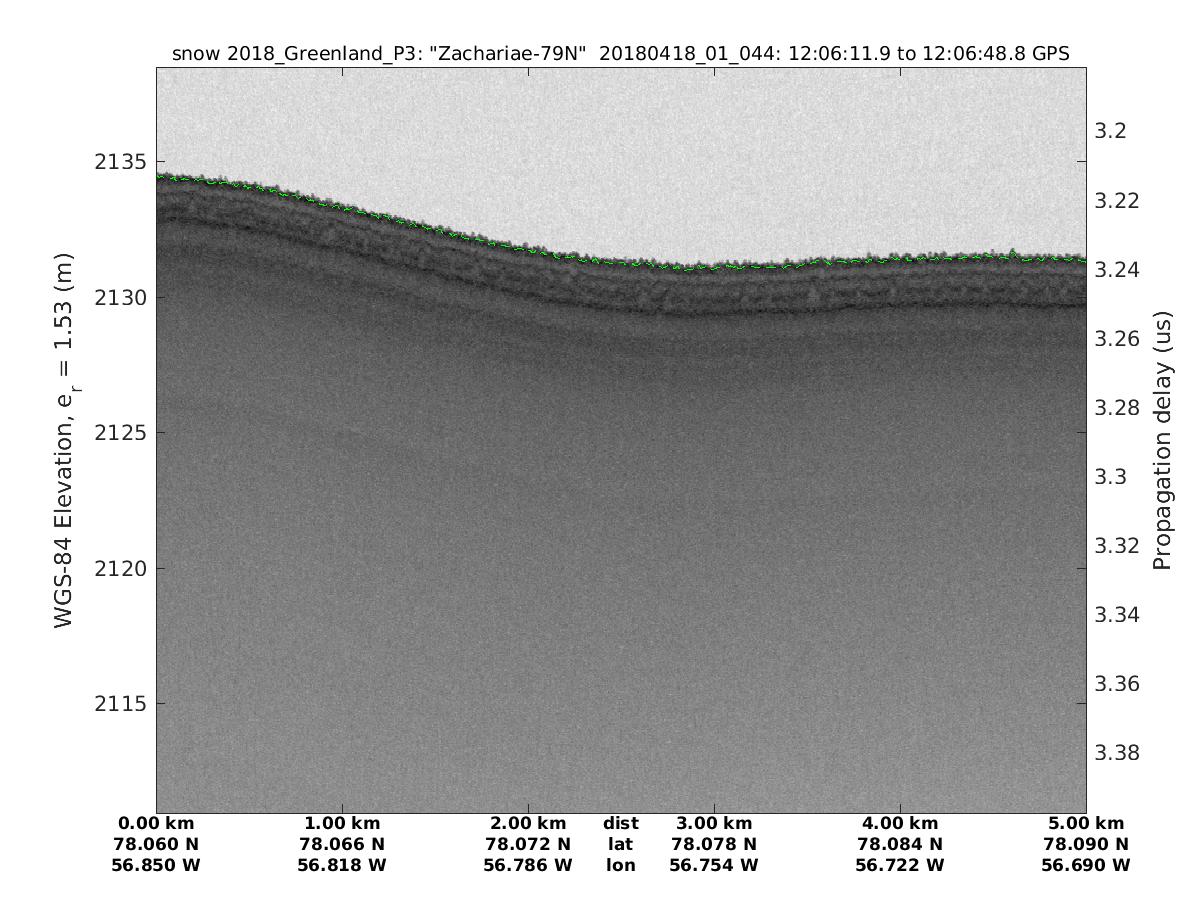The height and width of the screenshot is (900, 1200).
Task: Click the '78.084 N' latitude label
Action: (900, 844)
